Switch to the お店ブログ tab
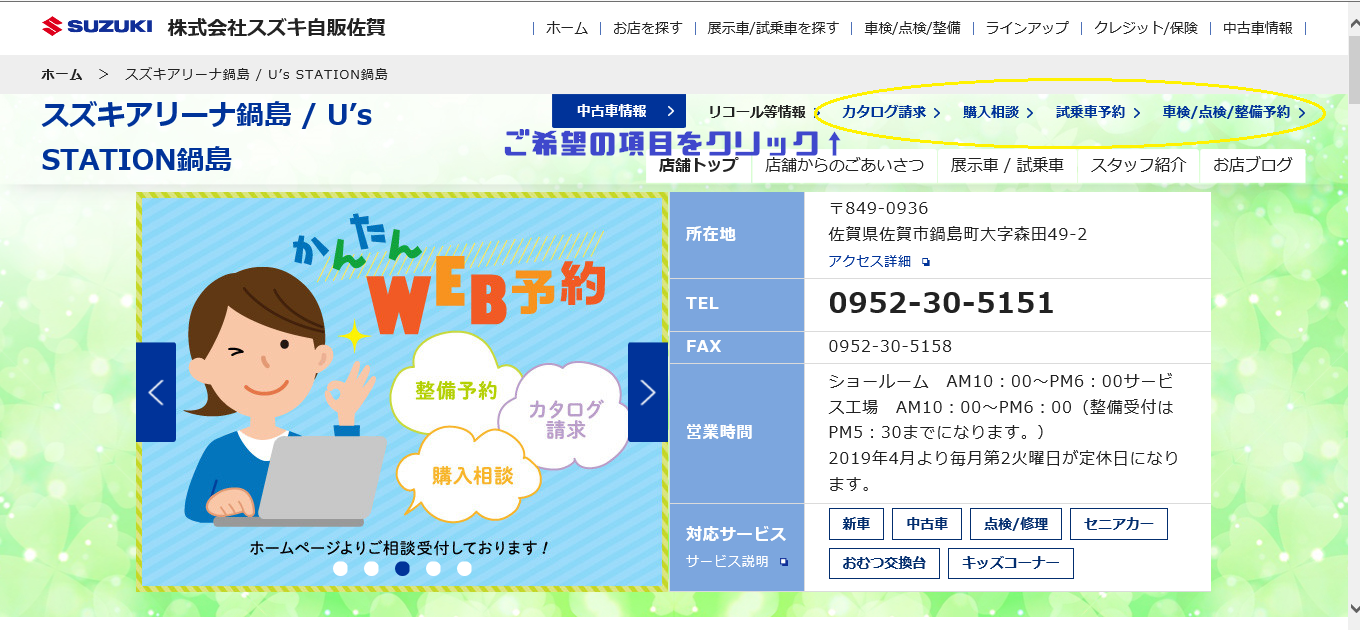 coord(1253,166)
